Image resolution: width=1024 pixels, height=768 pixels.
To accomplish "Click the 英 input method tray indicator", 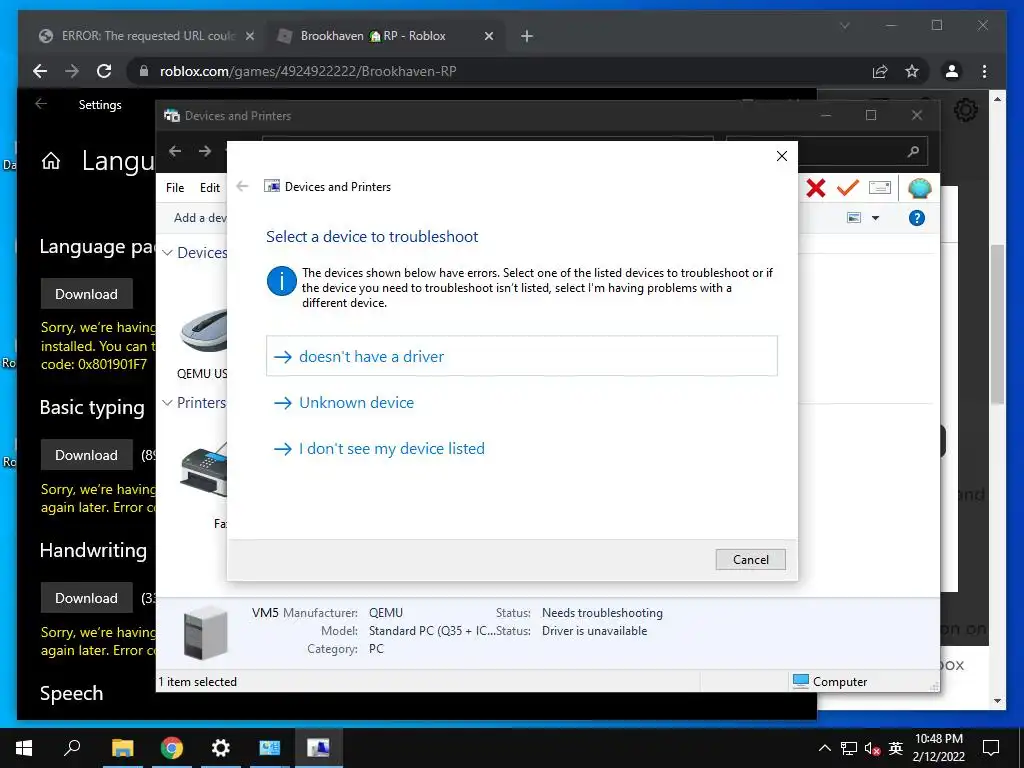I will tap(896, 748).
